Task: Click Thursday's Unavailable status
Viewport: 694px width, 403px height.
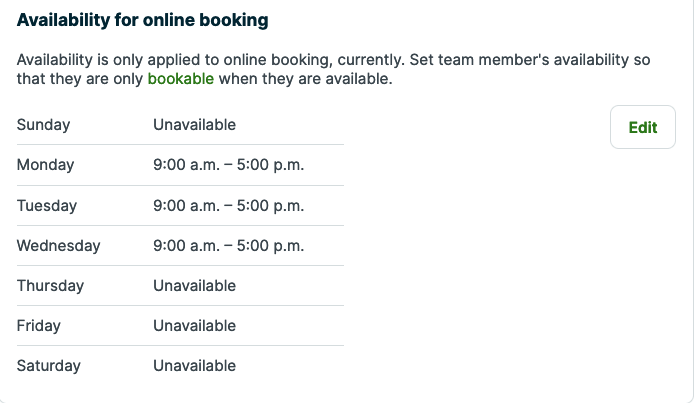Action: (194, 285)
